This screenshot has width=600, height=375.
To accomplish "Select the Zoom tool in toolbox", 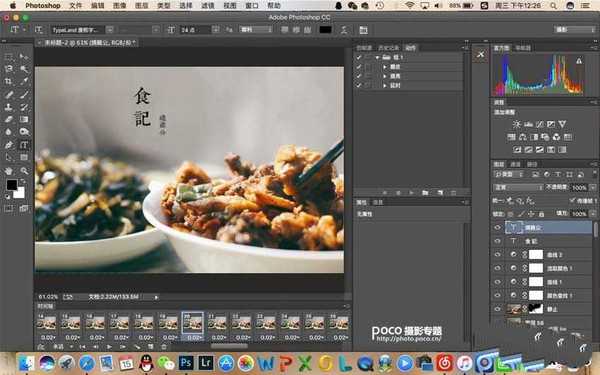I will pyautogui.click(x=24, y=171).
